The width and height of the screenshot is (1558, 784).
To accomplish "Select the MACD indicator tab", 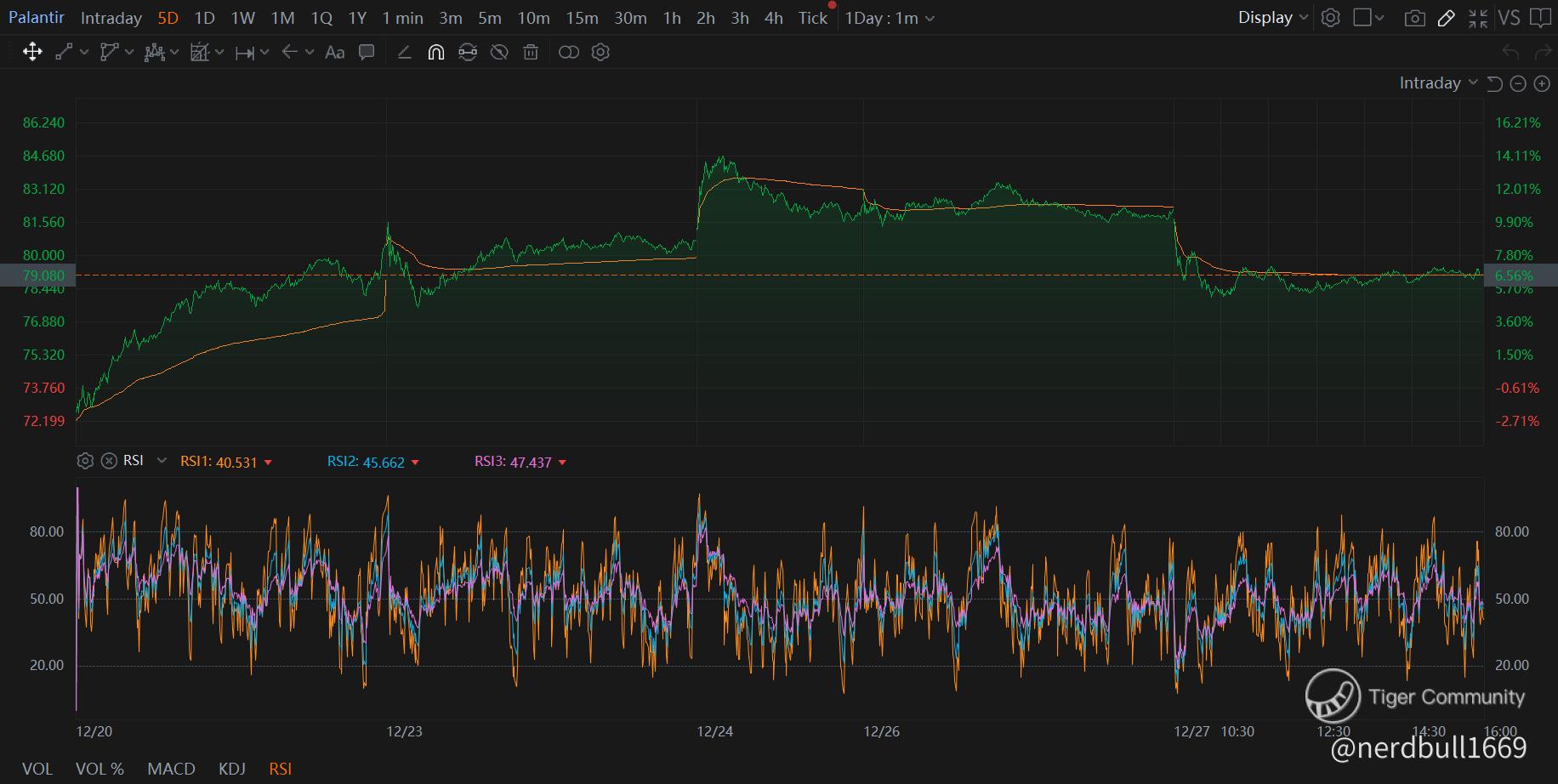I will [x=171, y=769].
